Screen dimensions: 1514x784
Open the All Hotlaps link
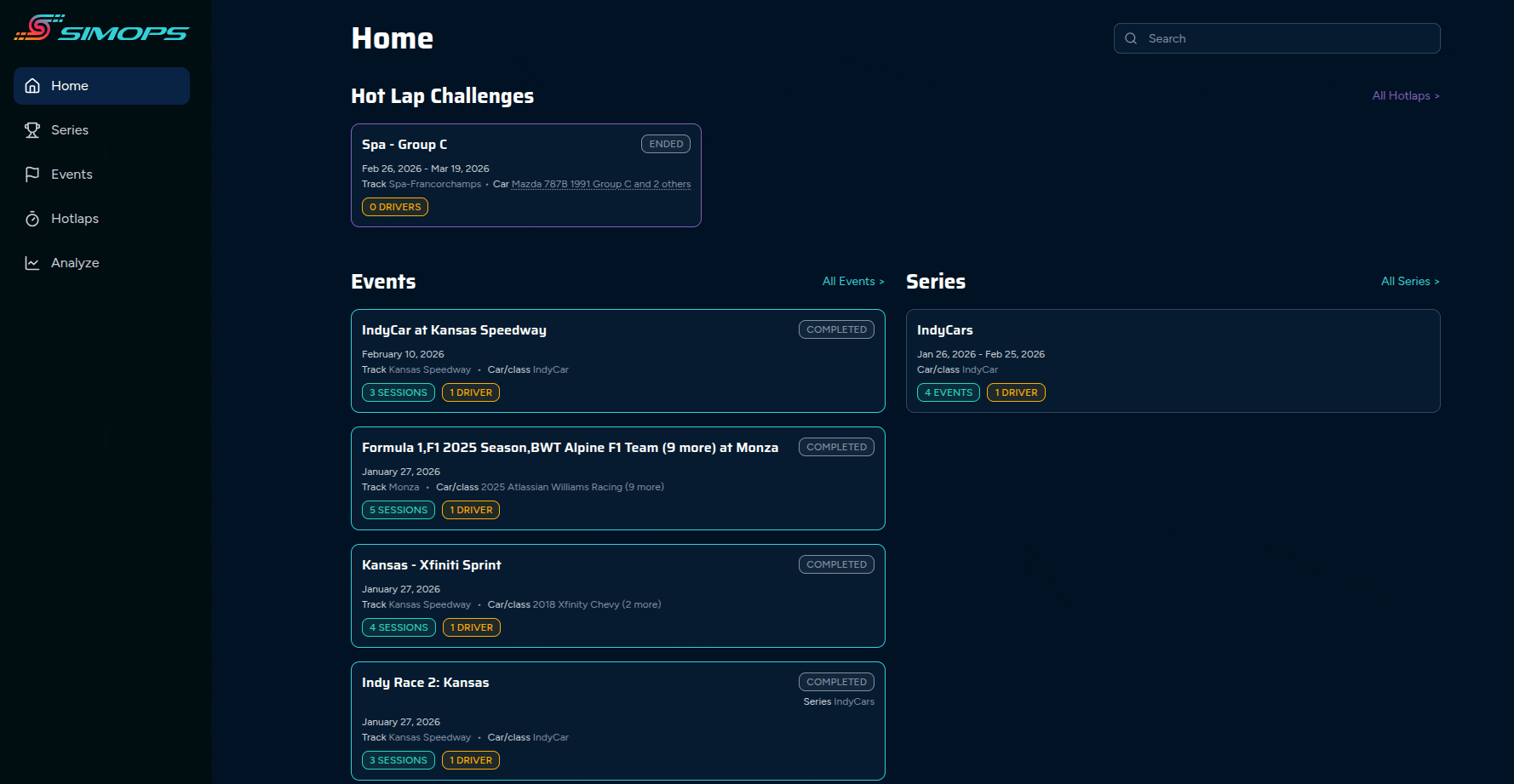[1405, 95]
